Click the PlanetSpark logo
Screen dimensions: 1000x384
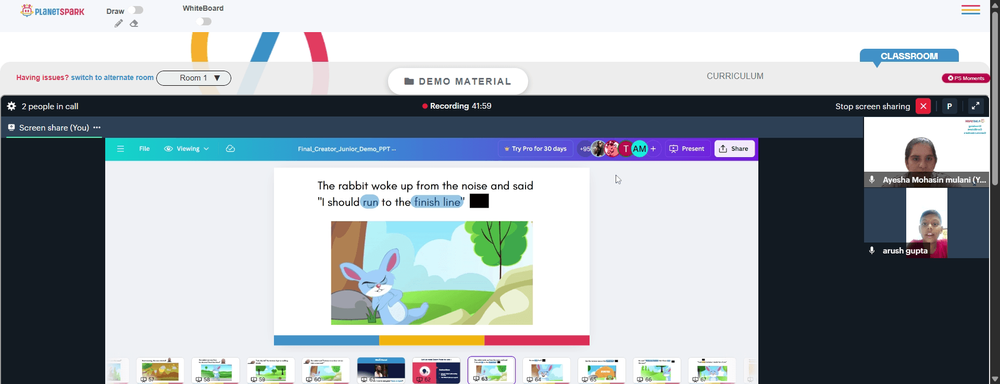point(52,11)
